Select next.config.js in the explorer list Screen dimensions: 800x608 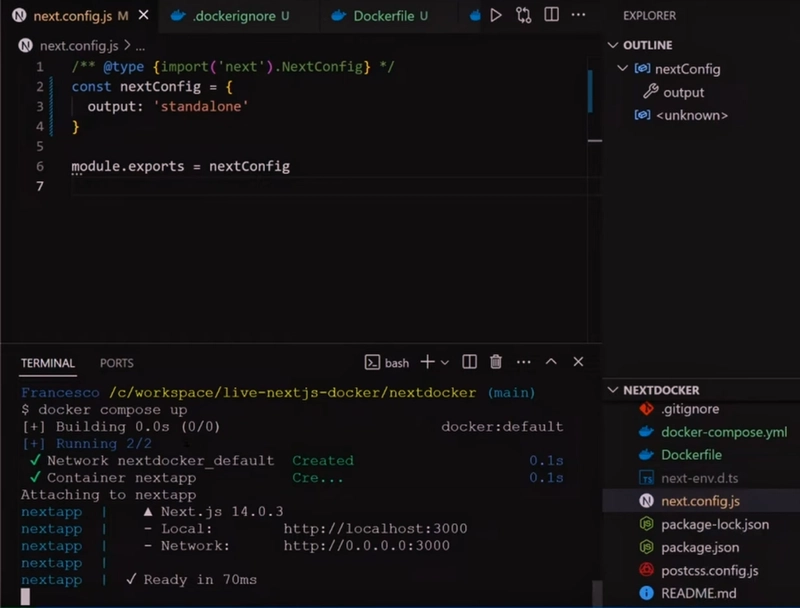[x=700, y=501]
